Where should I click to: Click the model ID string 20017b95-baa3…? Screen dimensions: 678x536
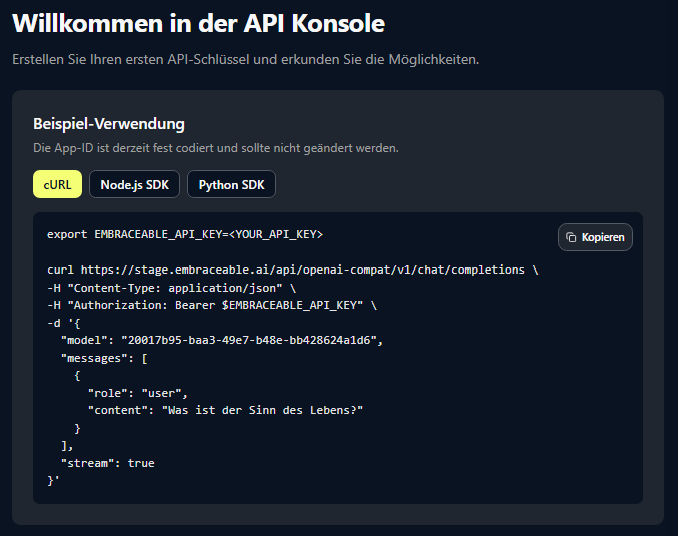251,340
